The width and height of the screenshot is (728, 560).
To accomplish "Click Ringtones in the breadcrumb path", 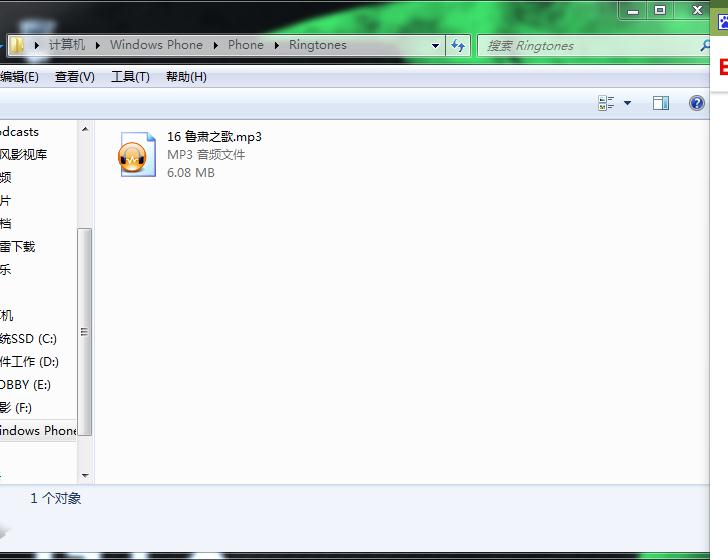I will (318, 45).
